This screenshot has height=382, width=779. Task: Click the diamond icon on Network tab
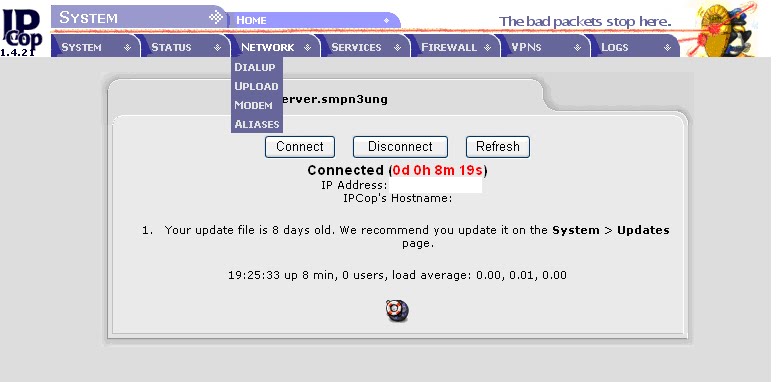click(x=308, y=48)
